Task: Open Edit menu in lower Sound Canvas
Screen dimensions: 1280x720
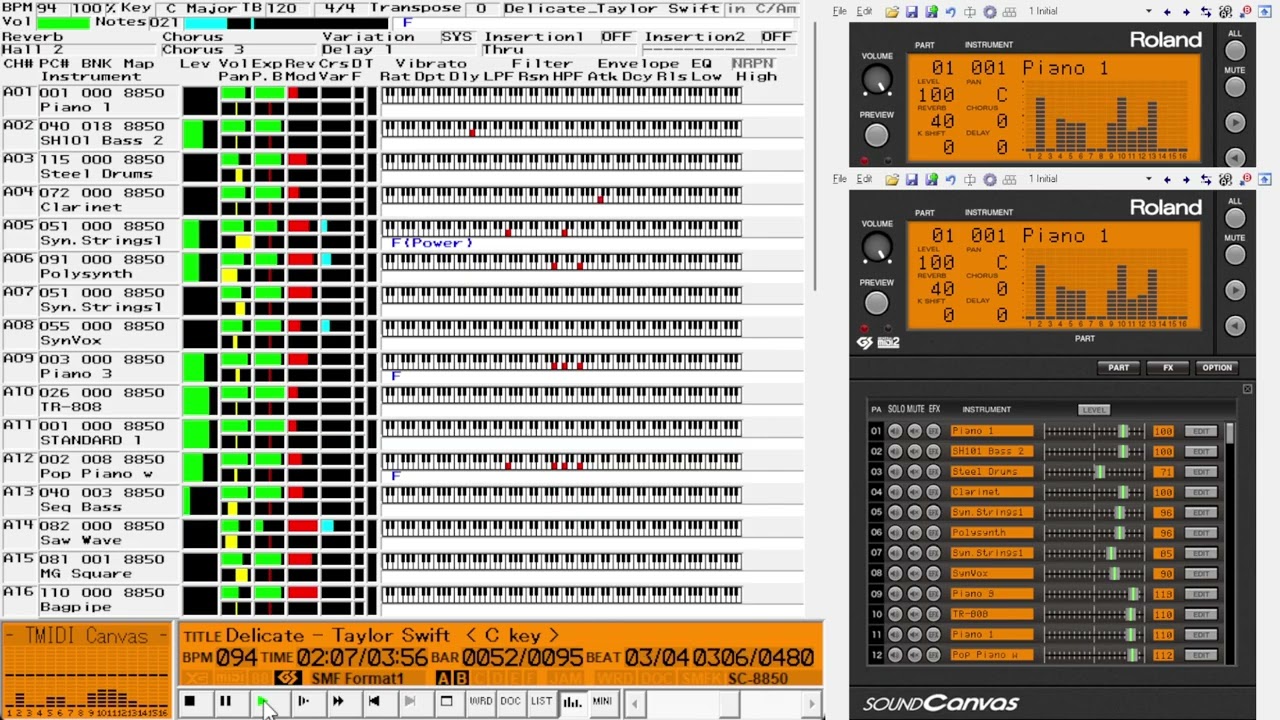Action: point(864,179)
